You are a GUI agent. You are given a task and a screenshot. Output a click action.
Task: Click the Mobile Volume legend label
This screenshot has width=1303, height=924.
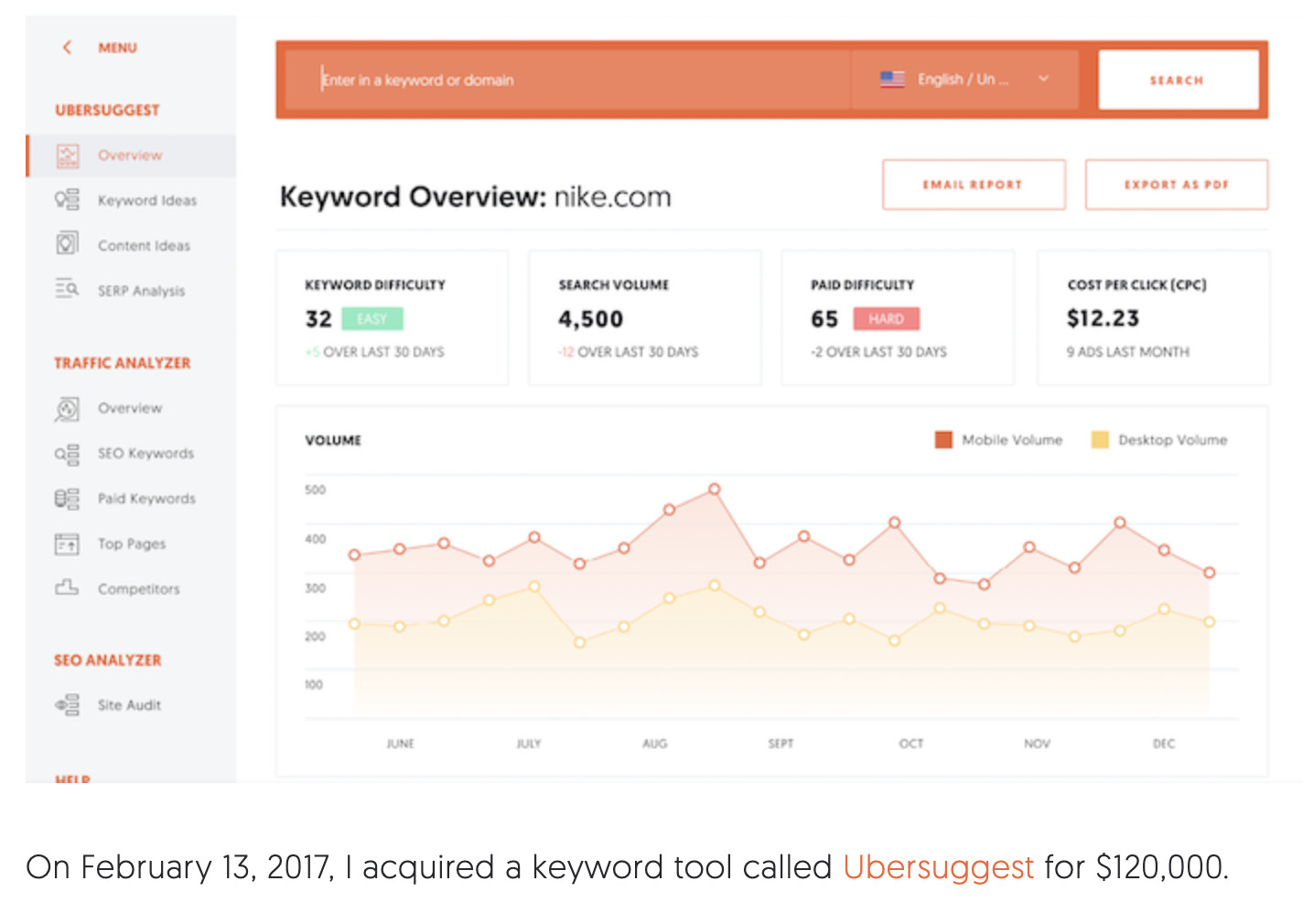(1012, 440)
